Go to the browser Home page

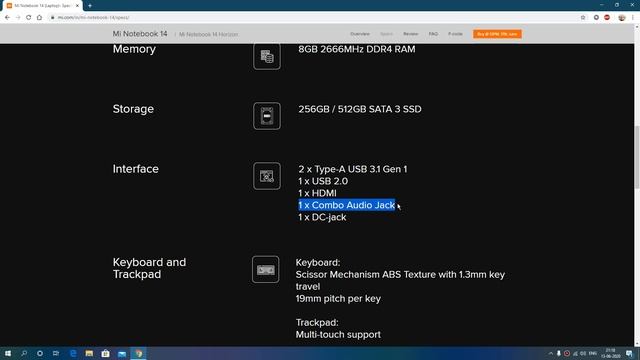click(x=40, y=18)
